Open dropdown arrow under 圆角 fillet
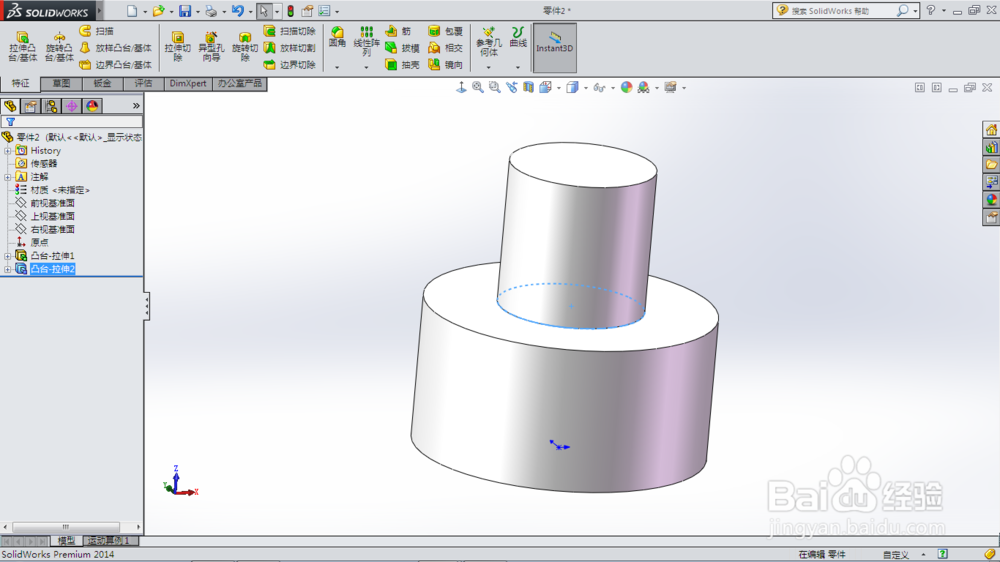Image resolution: width=1000 pixels, height=562 pixels. [337, 67]
